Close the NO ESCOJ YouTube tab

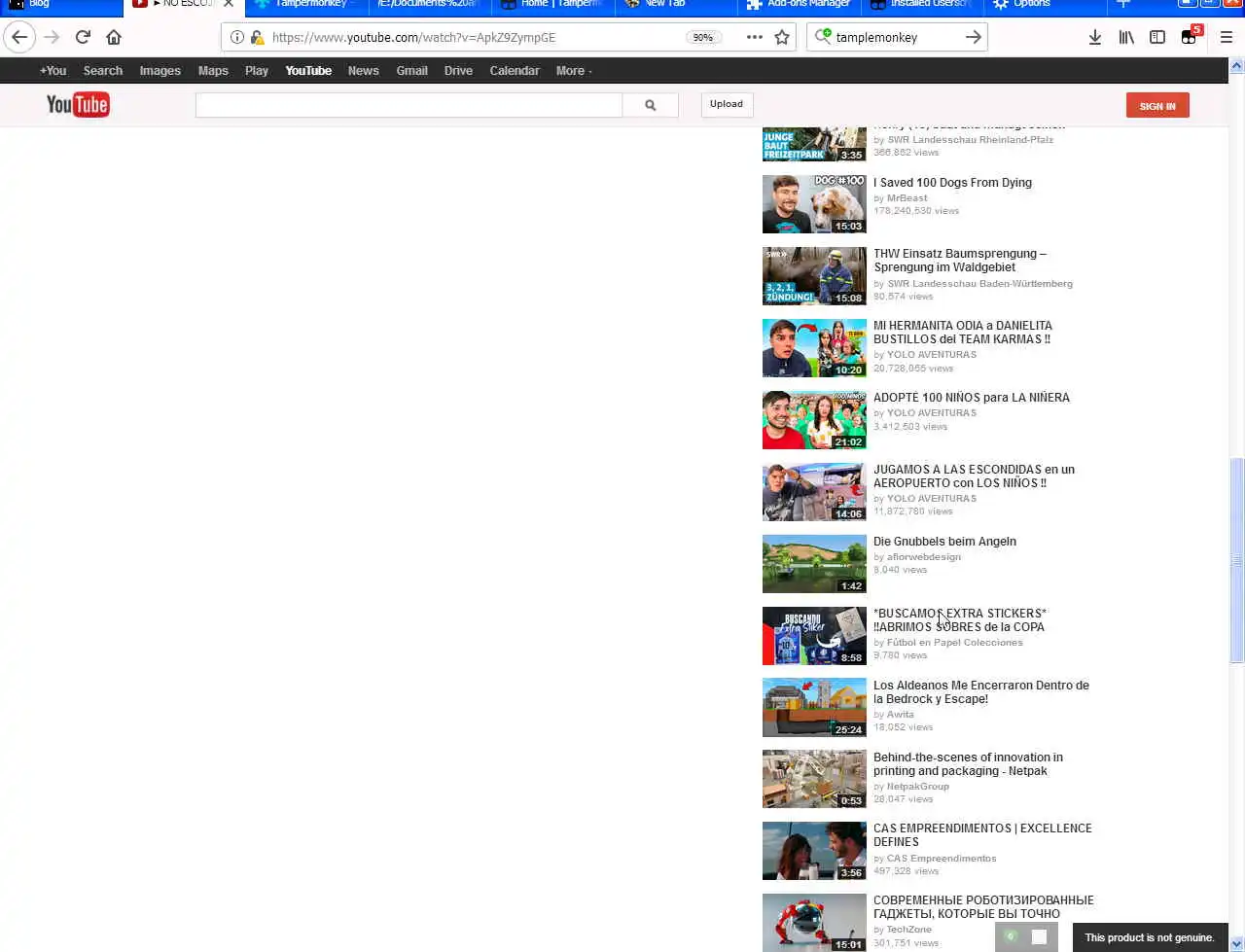[229, 4]
